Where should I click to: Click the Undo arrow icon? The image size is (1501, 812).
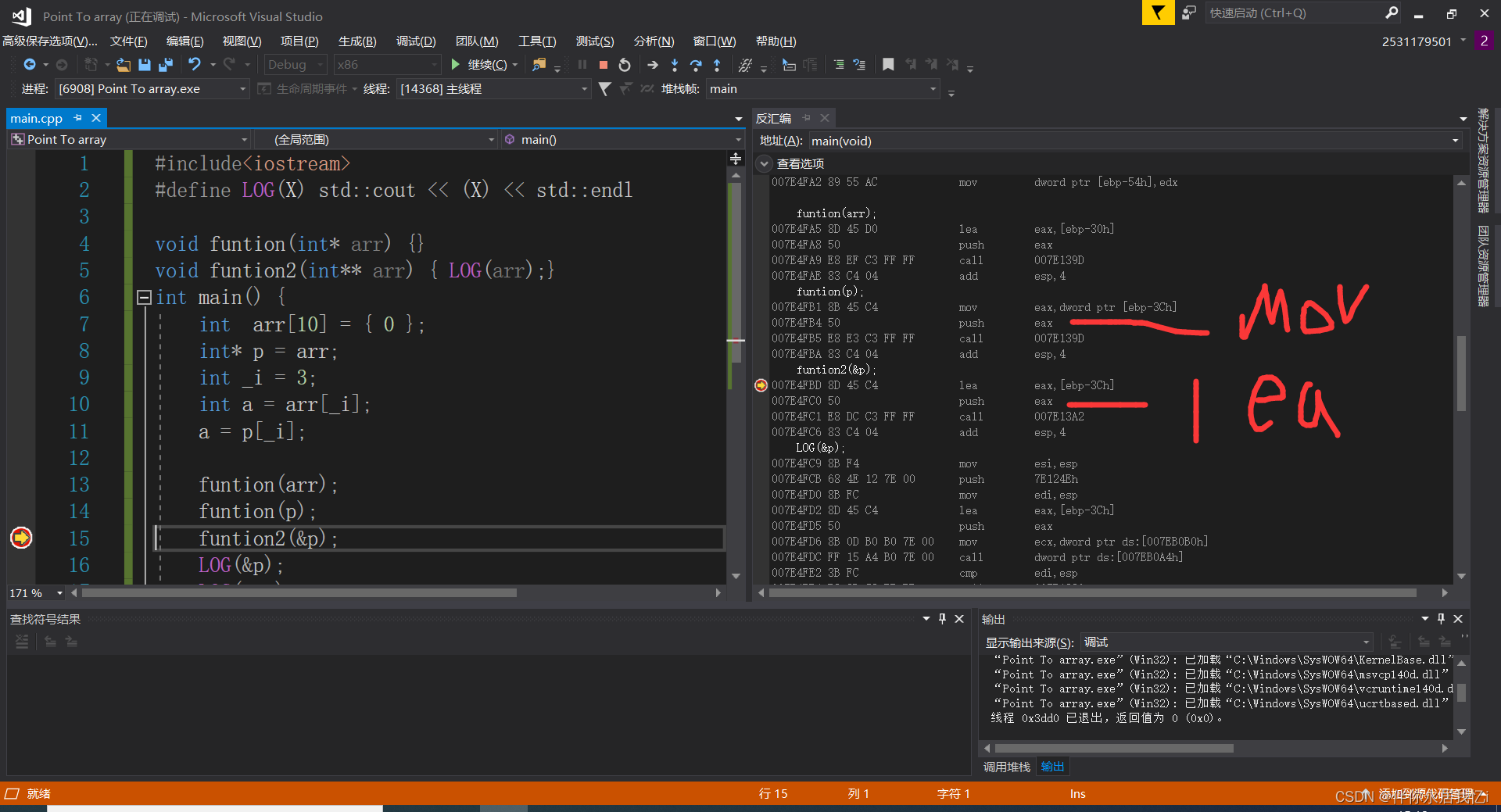[x=195, y=65]
